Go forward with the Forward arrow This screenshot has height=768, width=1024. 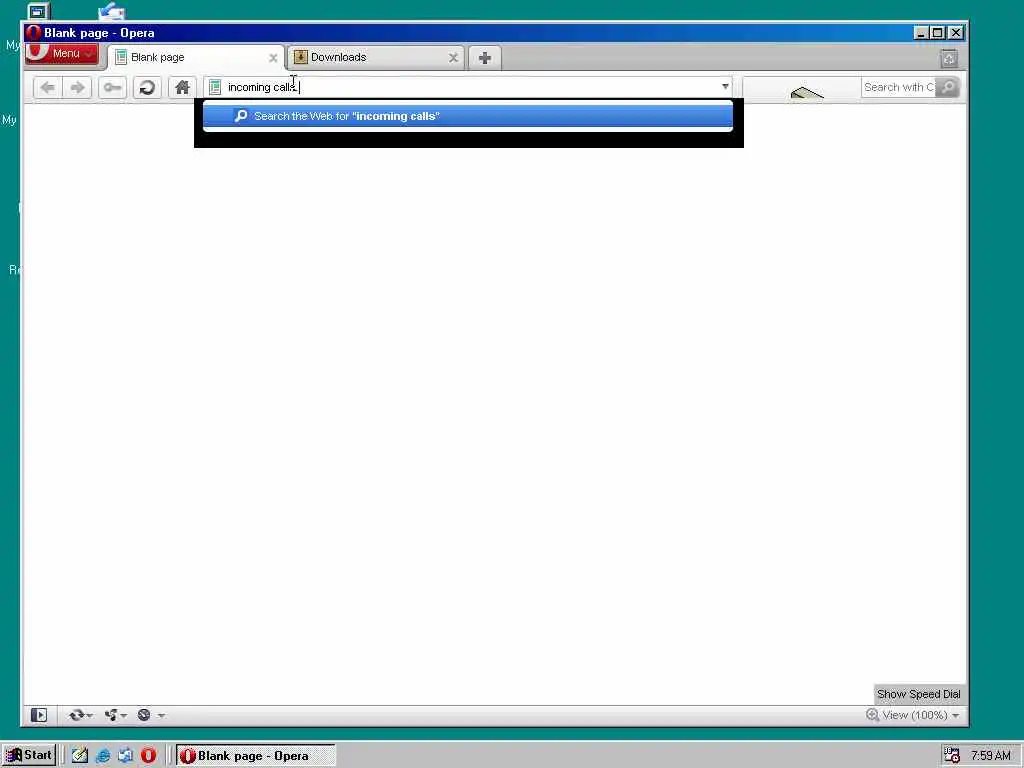[77, 88]
